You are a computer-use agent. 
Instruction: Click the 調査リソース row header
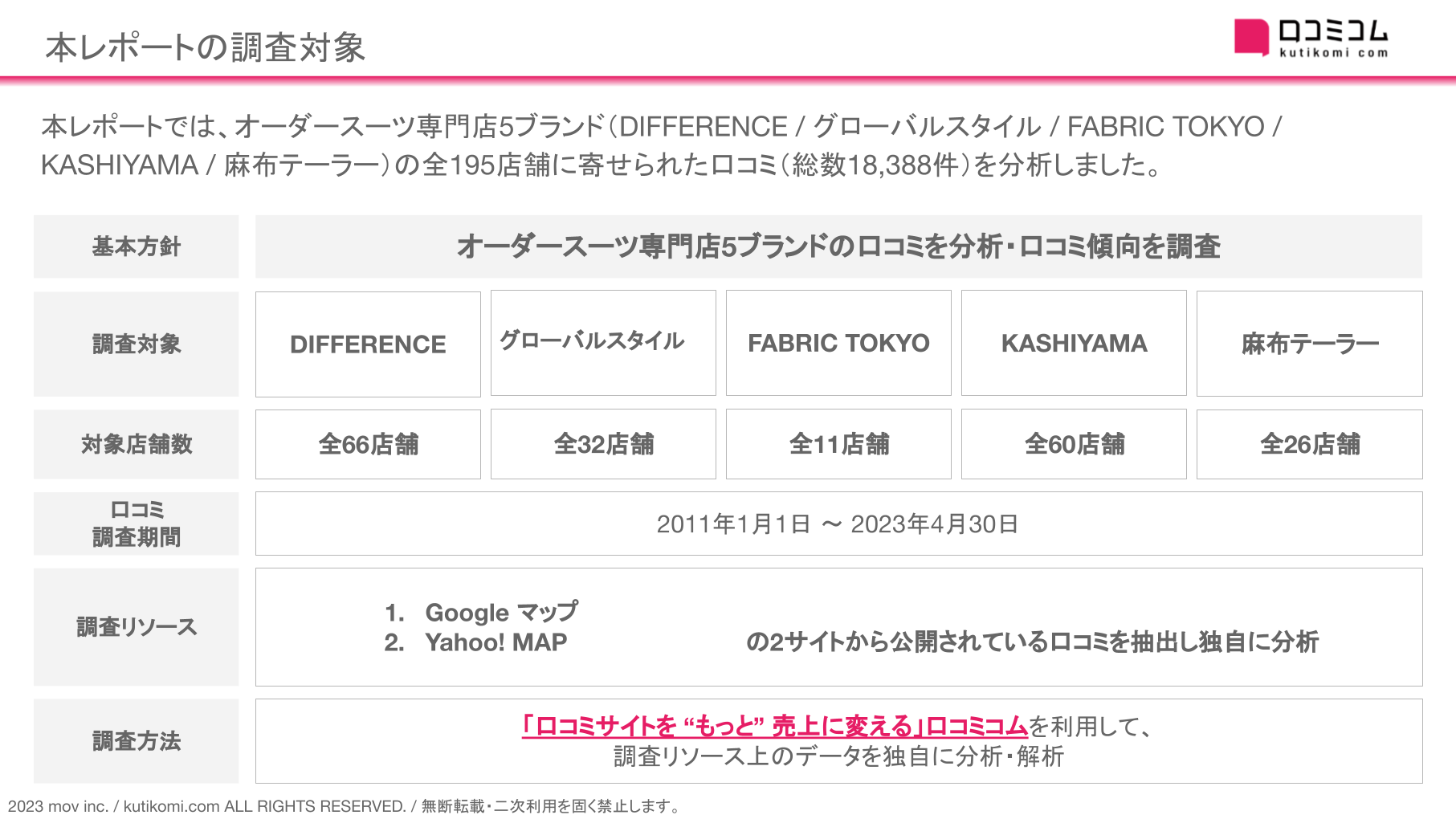tap(137, 627)
